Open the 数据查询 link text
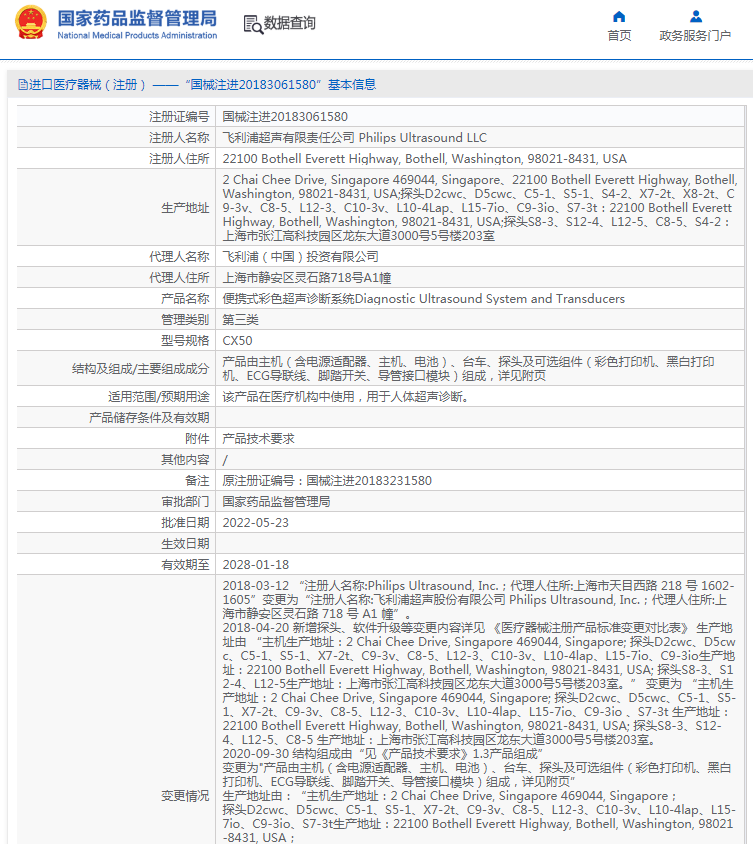The width and height of the screenshot is (753, 844). tap(290, 23)
